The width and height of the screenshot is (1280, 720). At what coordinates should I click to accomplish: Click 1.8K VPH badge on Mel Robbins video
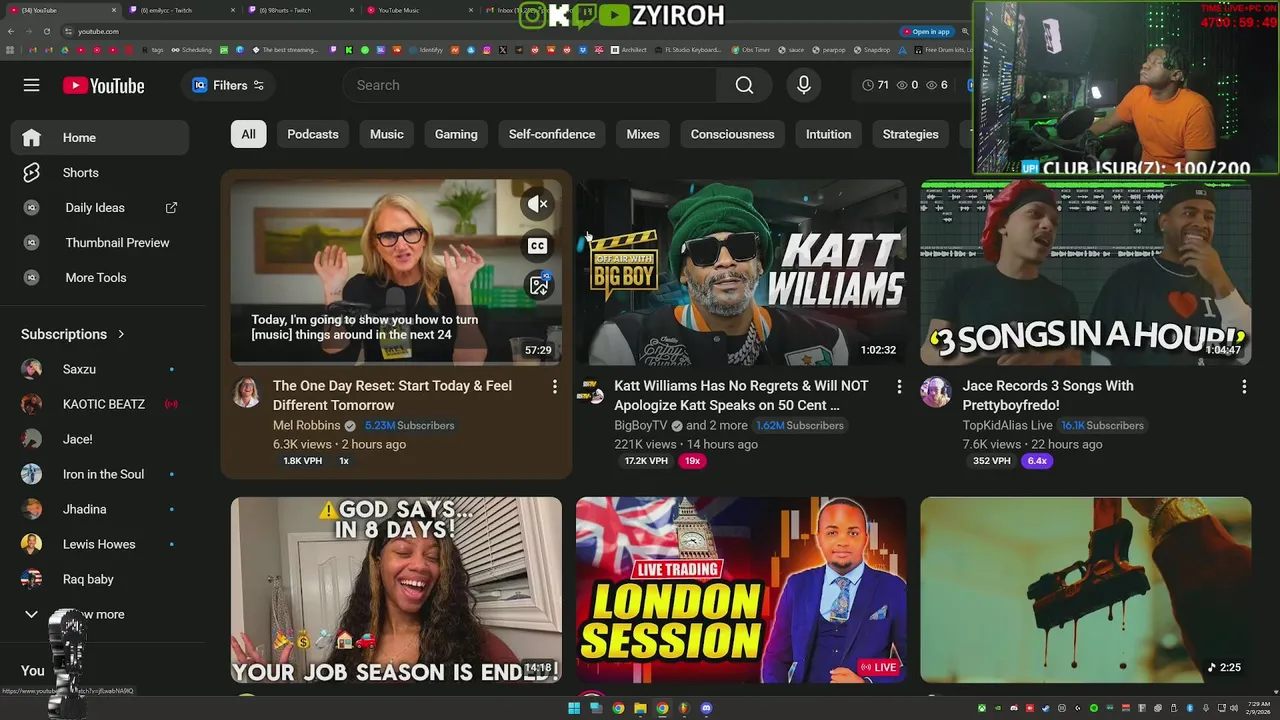coord(302,461)
